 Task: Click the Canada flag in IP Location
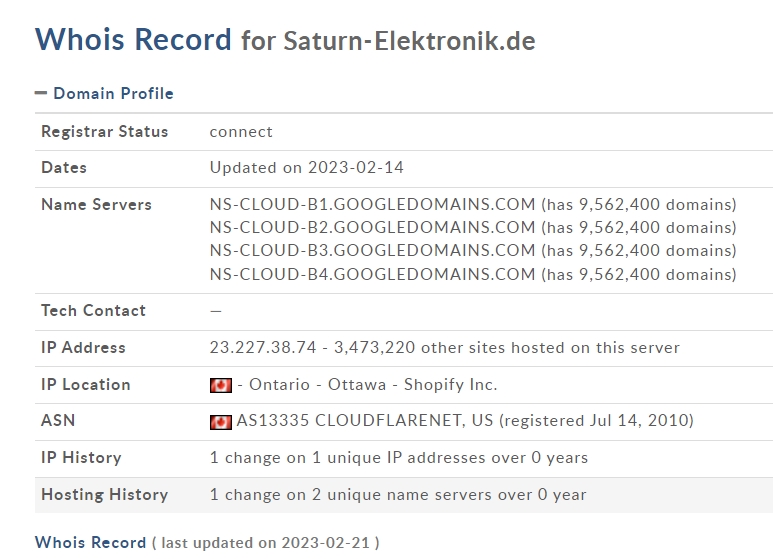[220, 385]
